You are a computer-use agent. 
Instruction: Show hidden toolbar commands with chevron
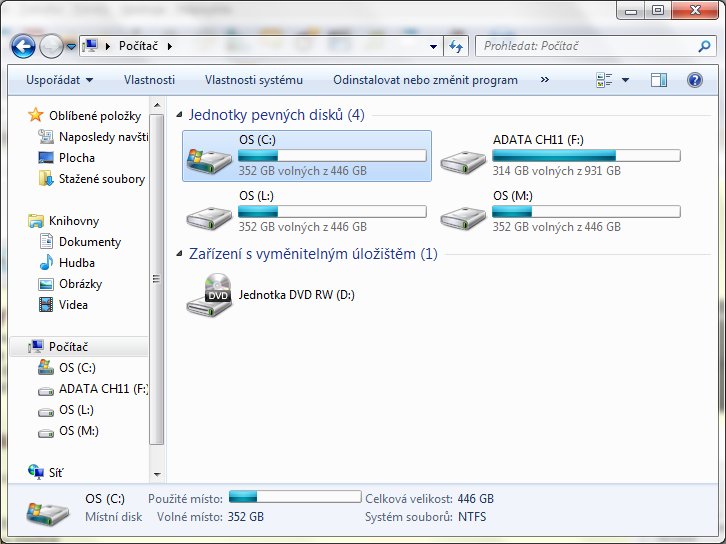click(544, 80)
